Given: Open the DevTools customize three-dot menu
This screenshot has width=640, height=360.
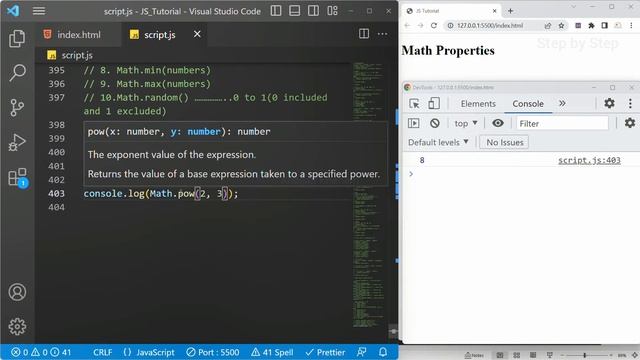Looking at the screenshot, I should (x=630, y=103).
